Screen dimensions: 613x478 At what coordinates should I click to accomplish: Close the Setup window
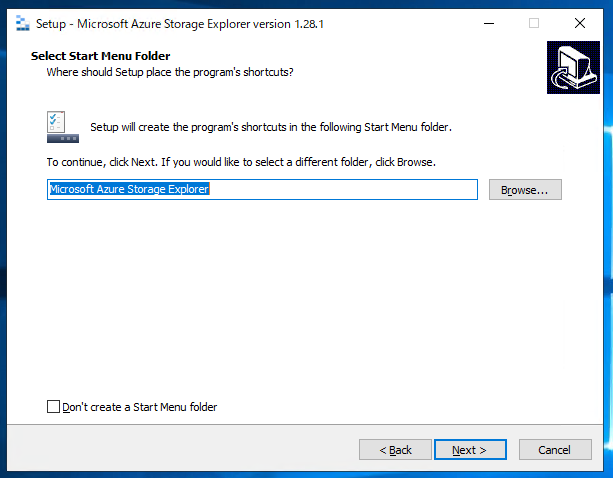[580, 23]
